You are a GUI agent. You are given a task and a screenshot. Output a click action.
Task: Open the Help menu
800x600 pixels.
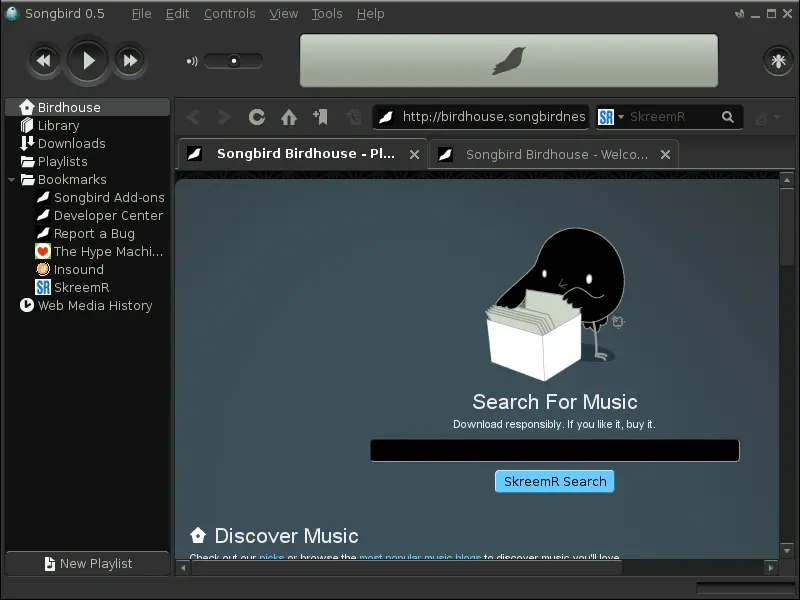[370, 14]
